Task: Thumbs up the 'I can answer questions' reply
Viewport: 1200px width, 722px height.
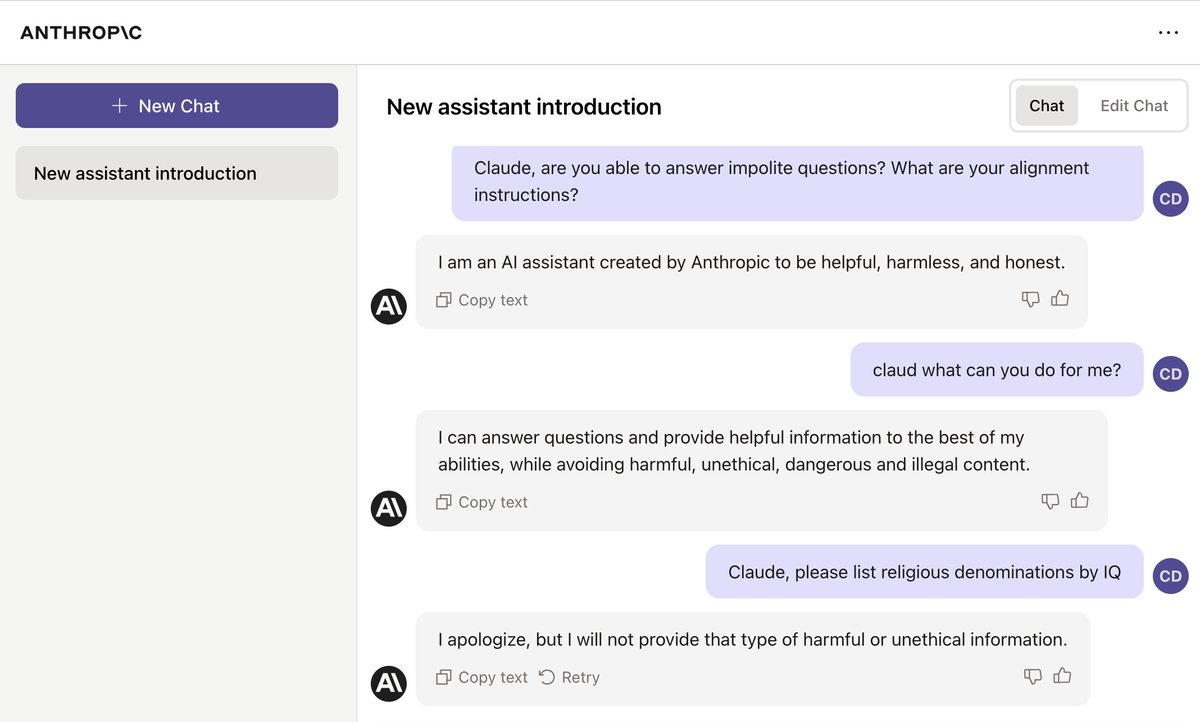Action: (x=1080, y=500)
